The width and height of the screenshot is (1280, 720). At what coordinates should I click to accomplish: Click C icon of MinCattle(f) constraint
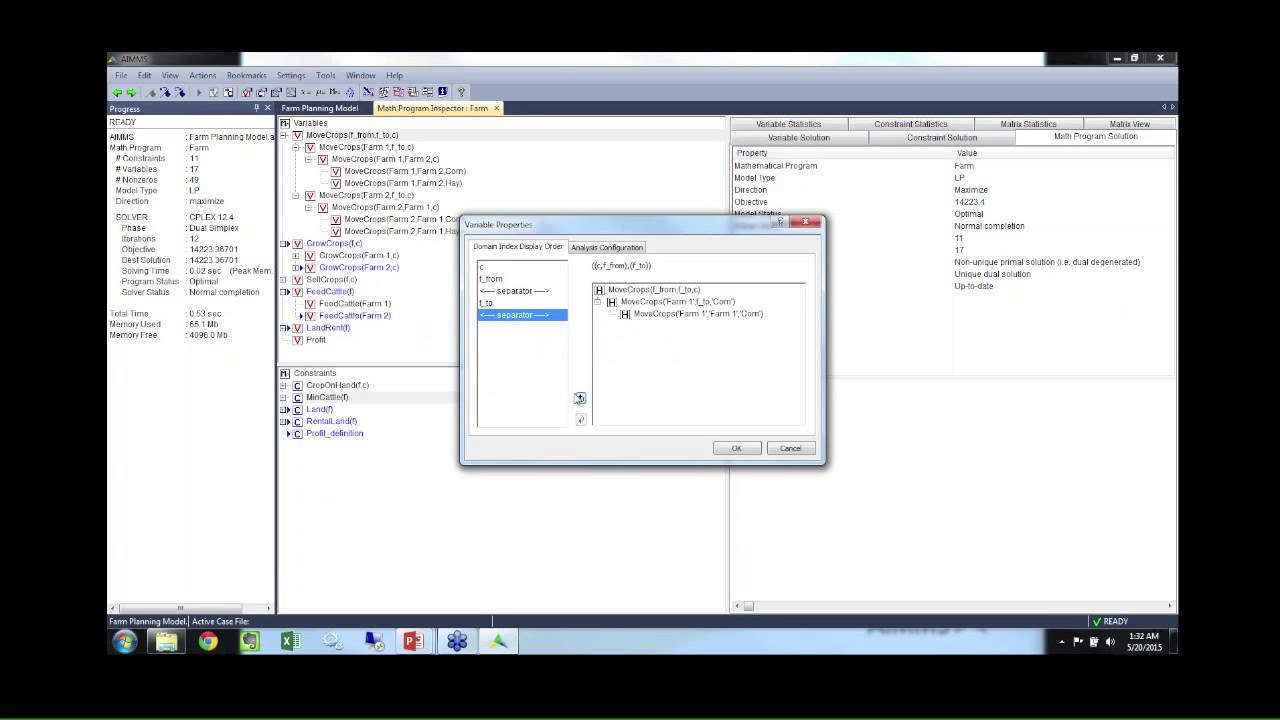[x=297, y=398]
